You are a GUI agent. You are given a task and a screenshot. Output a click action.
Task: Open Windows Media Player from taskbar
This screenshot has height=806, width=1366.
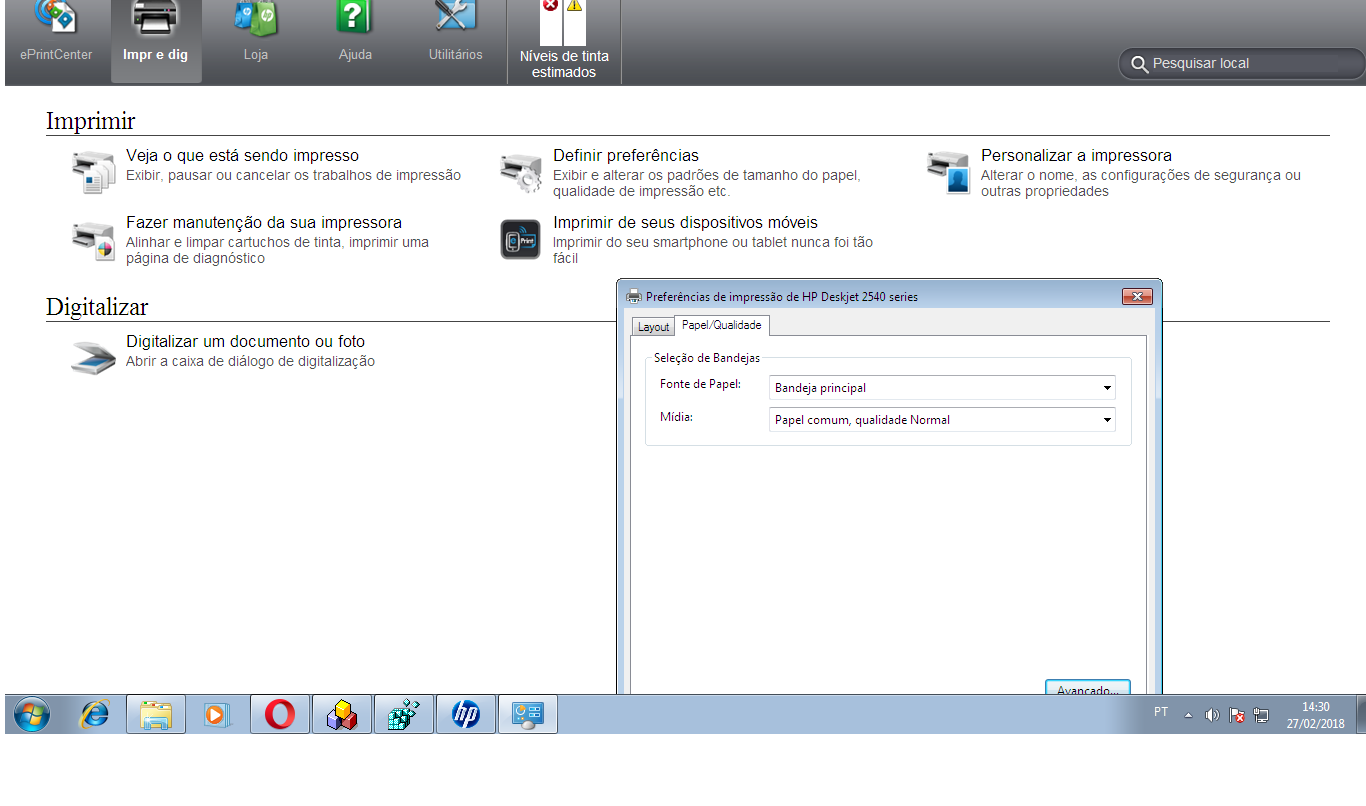point(217,714)
